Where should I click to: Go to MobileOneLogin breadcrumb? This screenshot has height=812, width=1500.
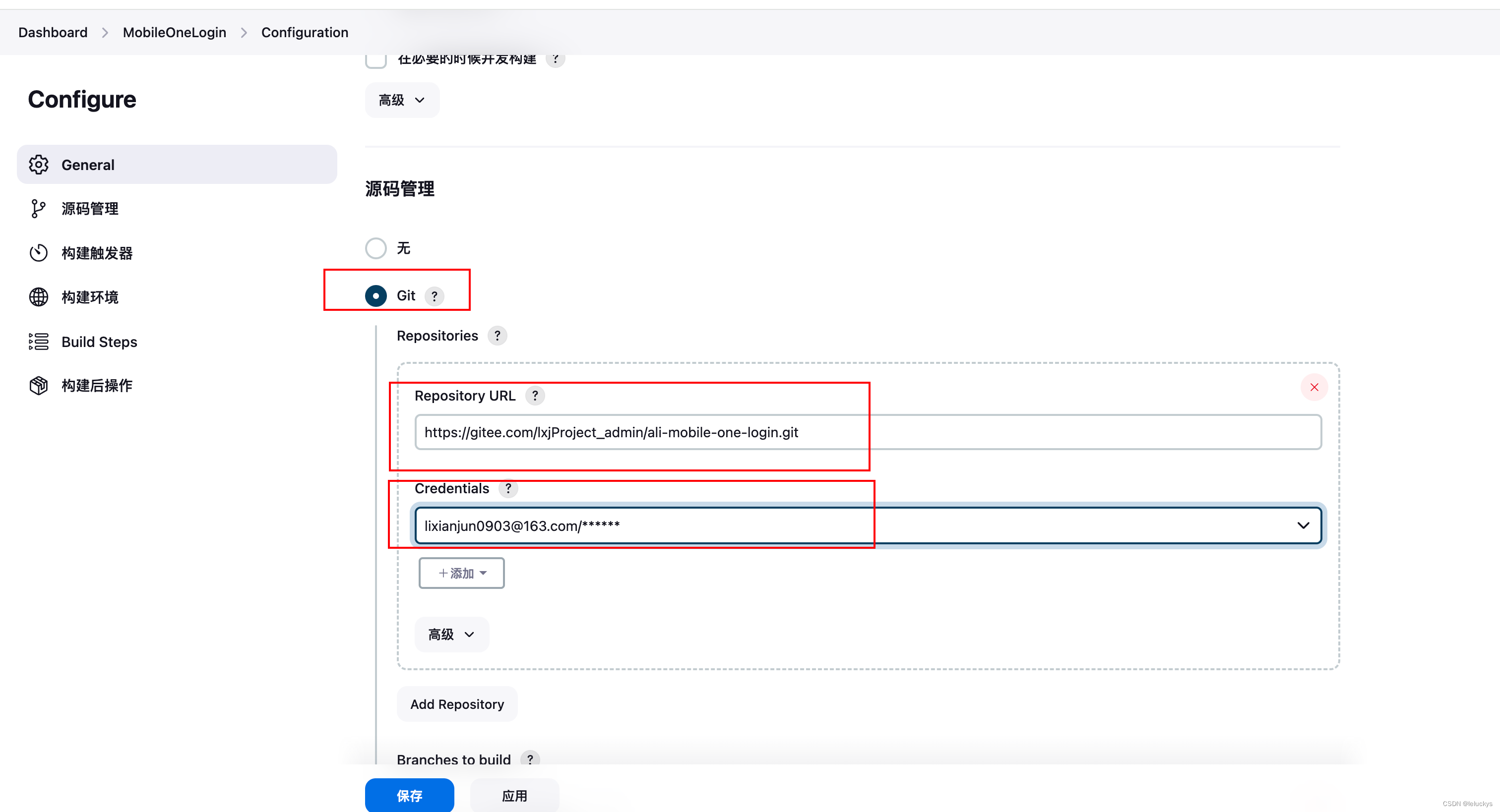[x=174, y=33]
